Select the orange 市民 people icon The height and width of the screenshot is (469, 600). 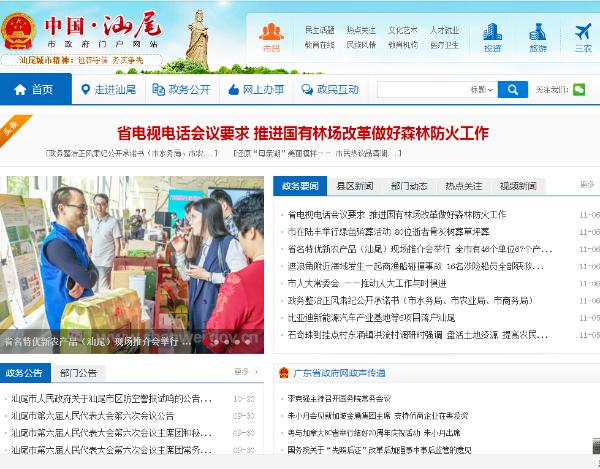pos(271,31)
